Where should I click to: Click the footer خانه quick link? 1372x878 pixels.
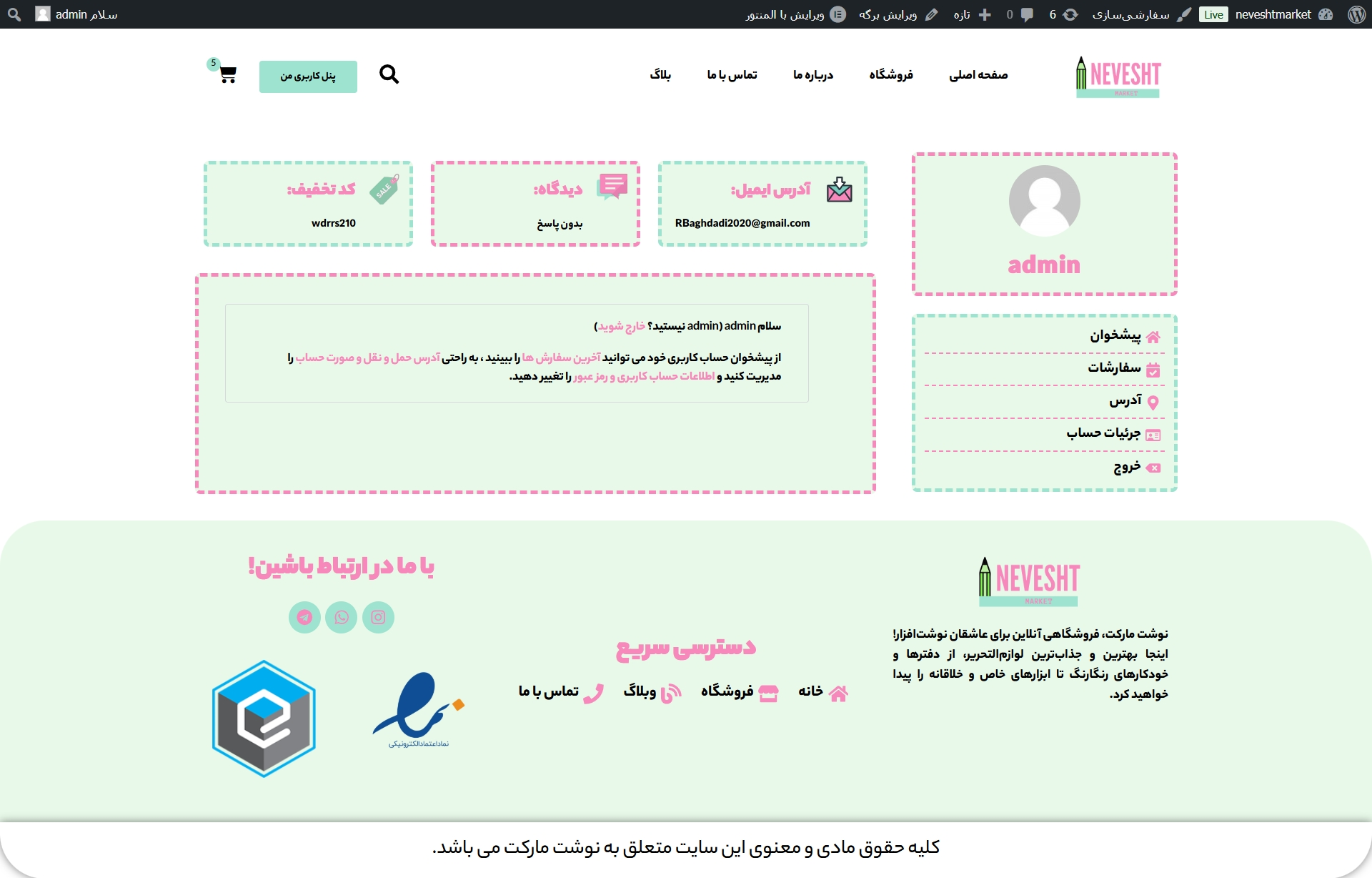point(810,691)
